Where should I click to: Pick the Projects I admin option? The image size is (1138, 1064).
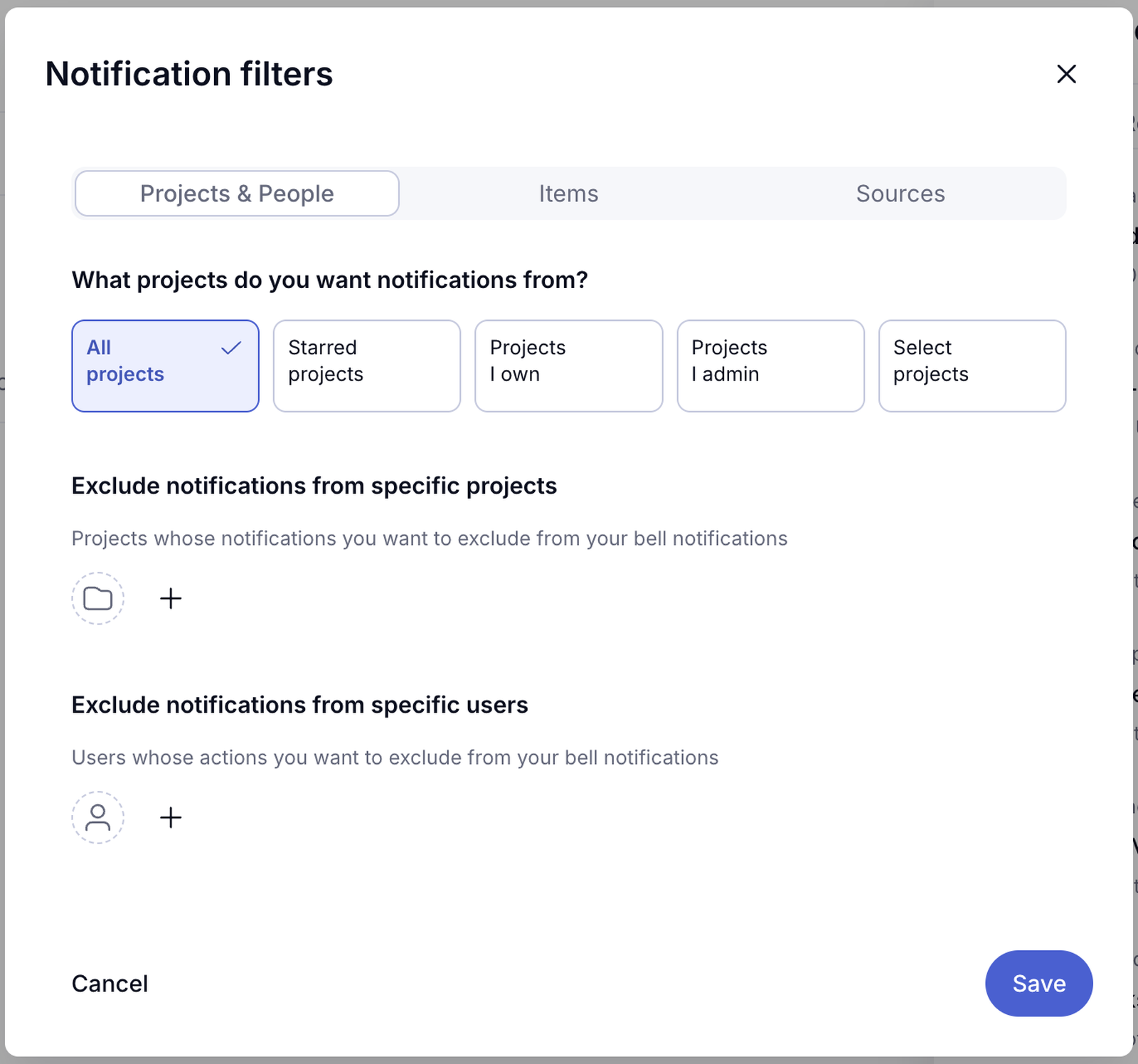771,366
